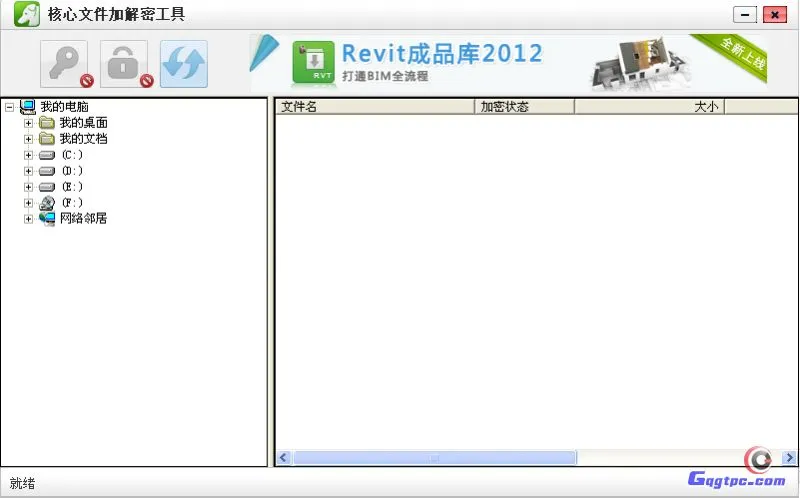This screenshot has height=498, width=800.
Task: Select the (E:) drive entry
Action: tap(72, 187)
